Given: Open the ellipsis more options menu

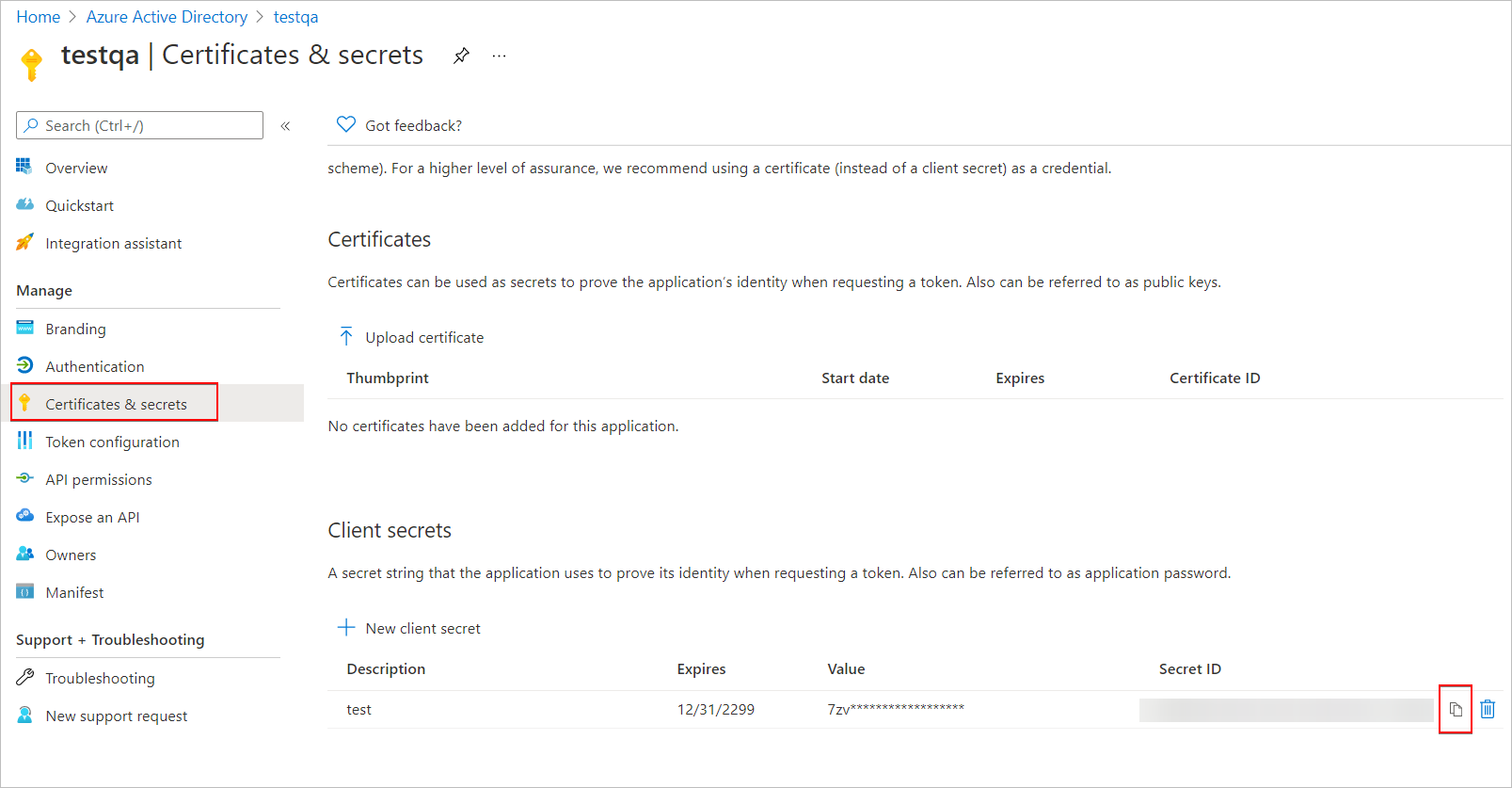Looking at the screenshot, I should [499, 56].
